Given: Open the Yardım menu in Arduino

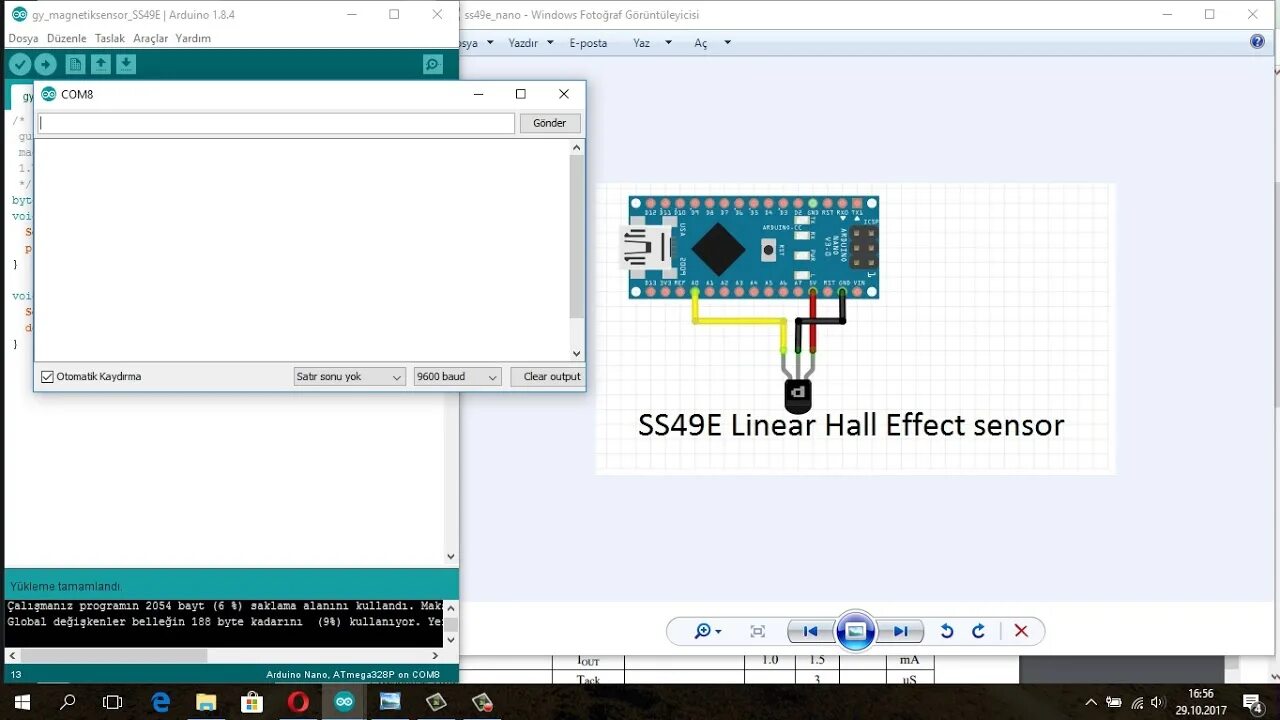Looking at the screenshot, I should coord(193,38).
